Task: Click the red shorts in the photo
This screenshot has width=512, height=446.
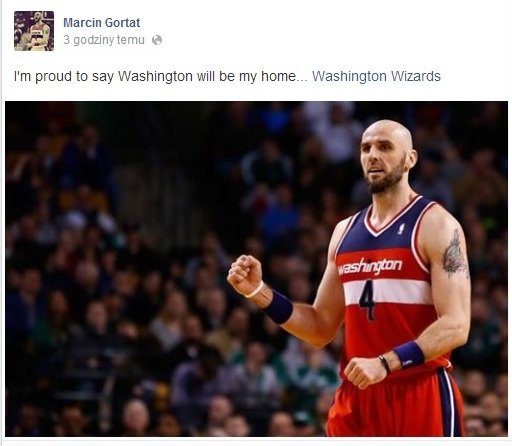Action: [x=395, y=403]
